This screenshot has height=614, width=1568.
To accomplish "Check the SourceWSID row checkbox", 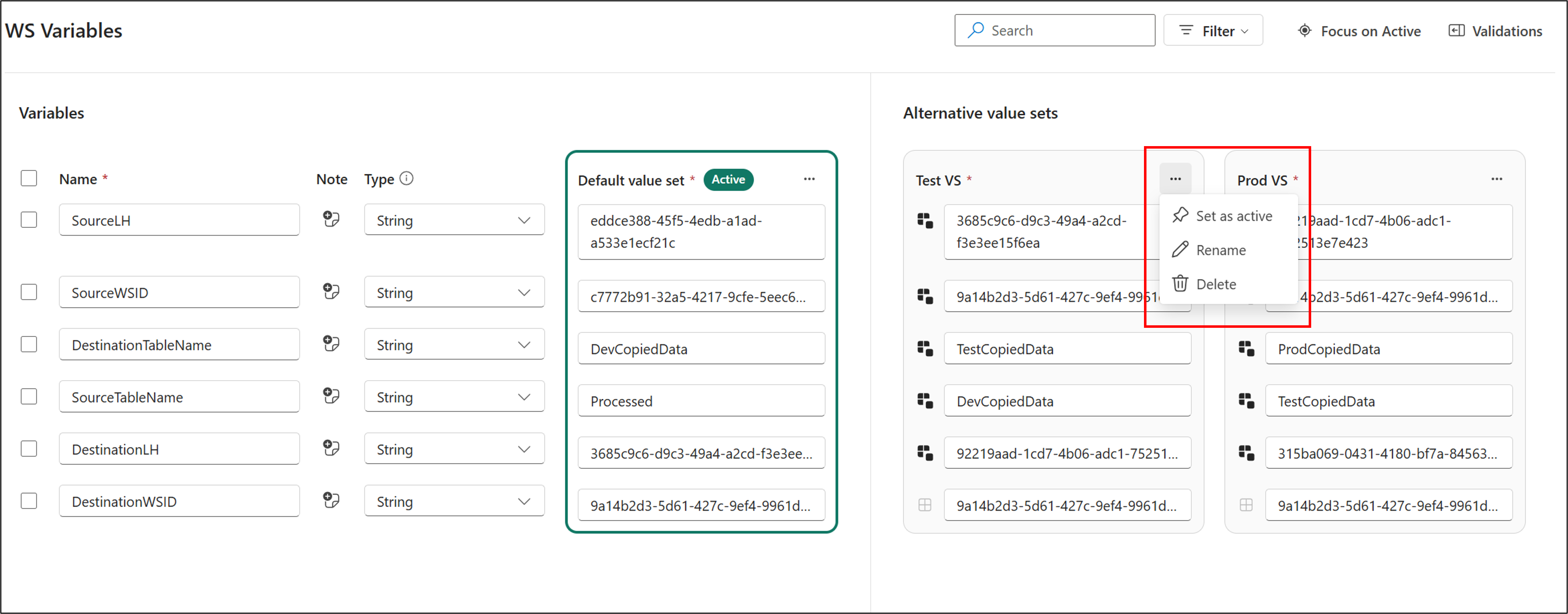I will (x=28, y=292).
